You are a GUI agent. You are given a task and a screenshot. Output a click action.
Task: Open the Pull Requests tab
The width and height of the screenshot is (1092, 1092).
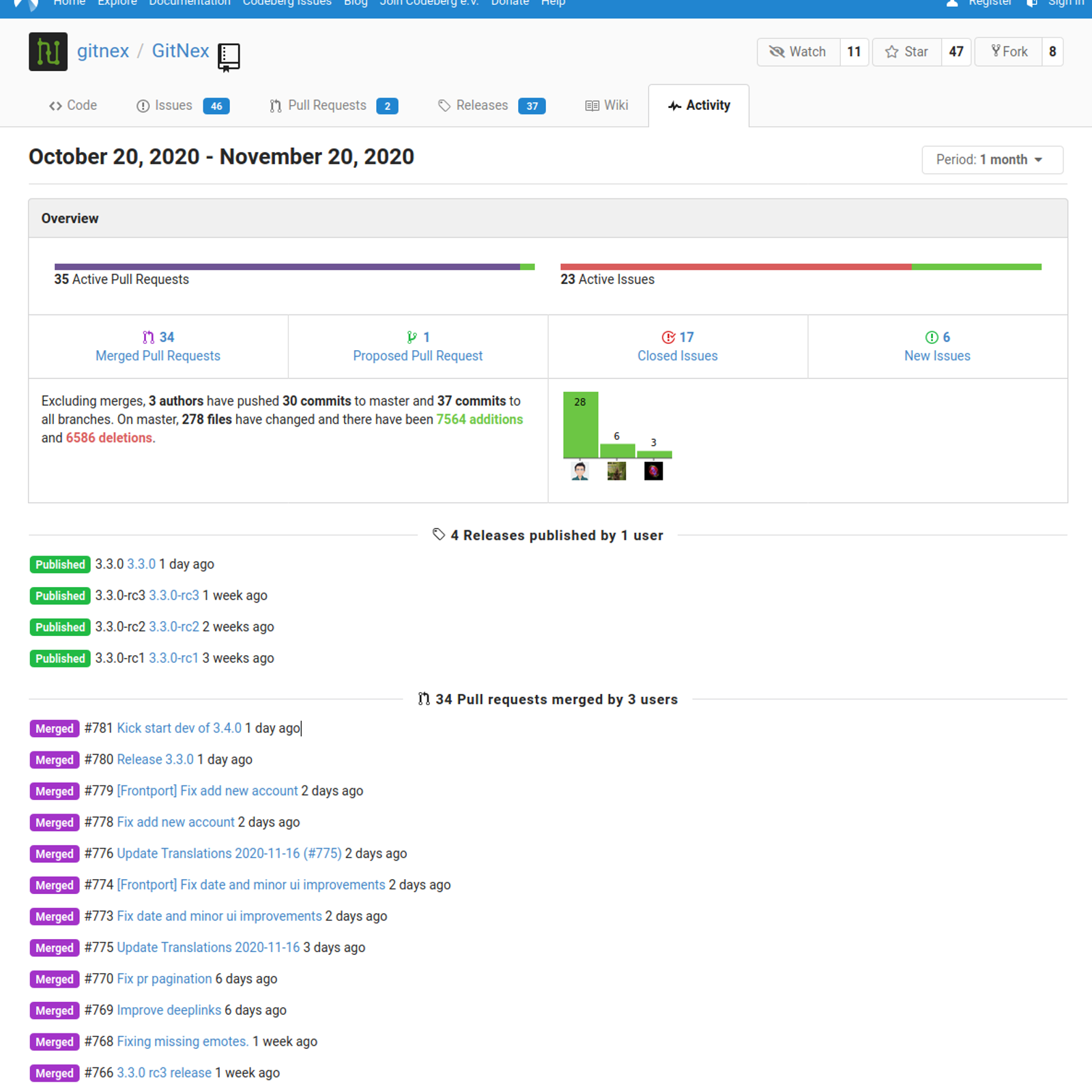point(327,106)
